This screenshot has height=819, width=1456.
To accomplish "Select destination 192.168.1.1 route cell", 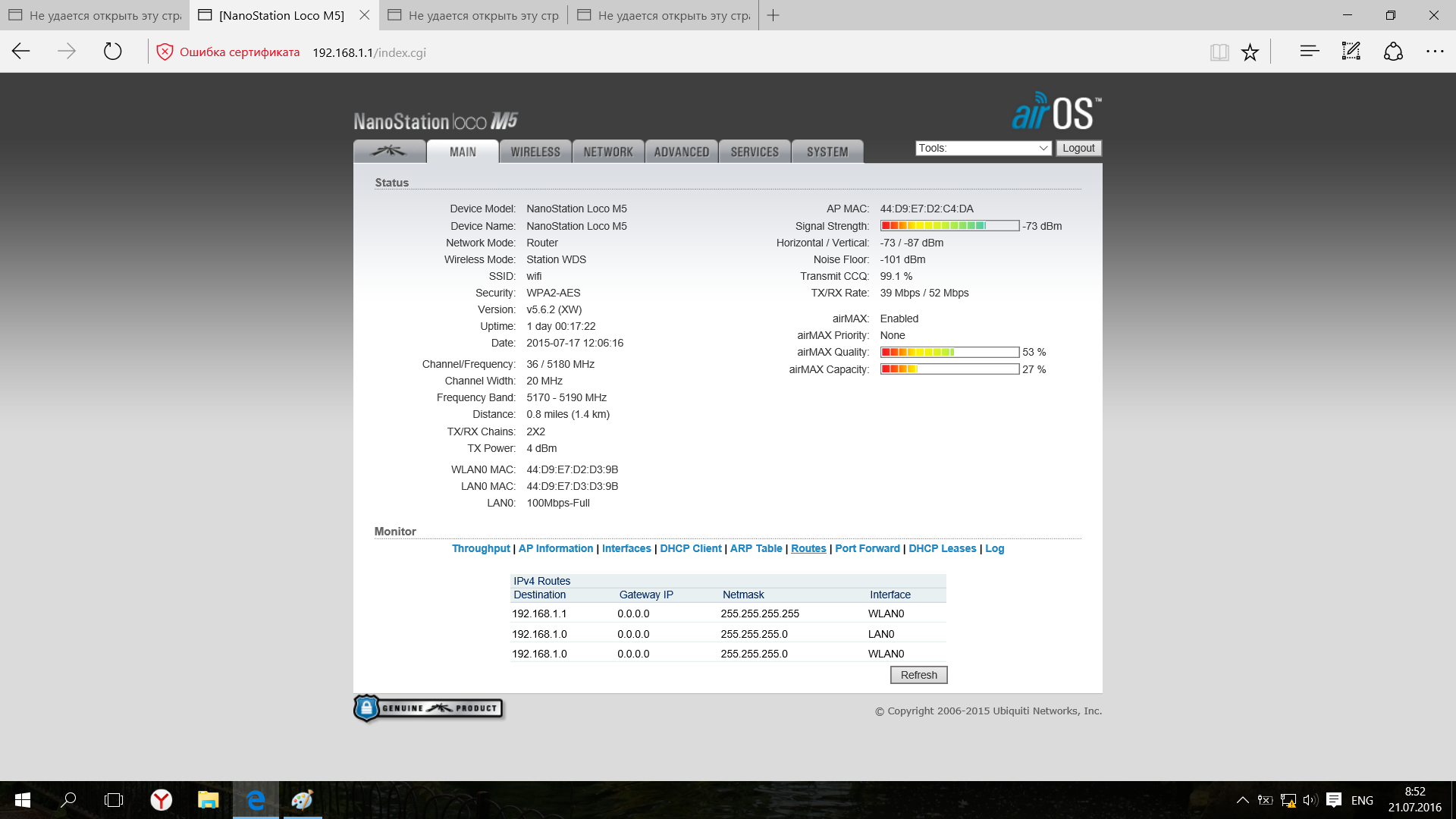I will 539,613.
